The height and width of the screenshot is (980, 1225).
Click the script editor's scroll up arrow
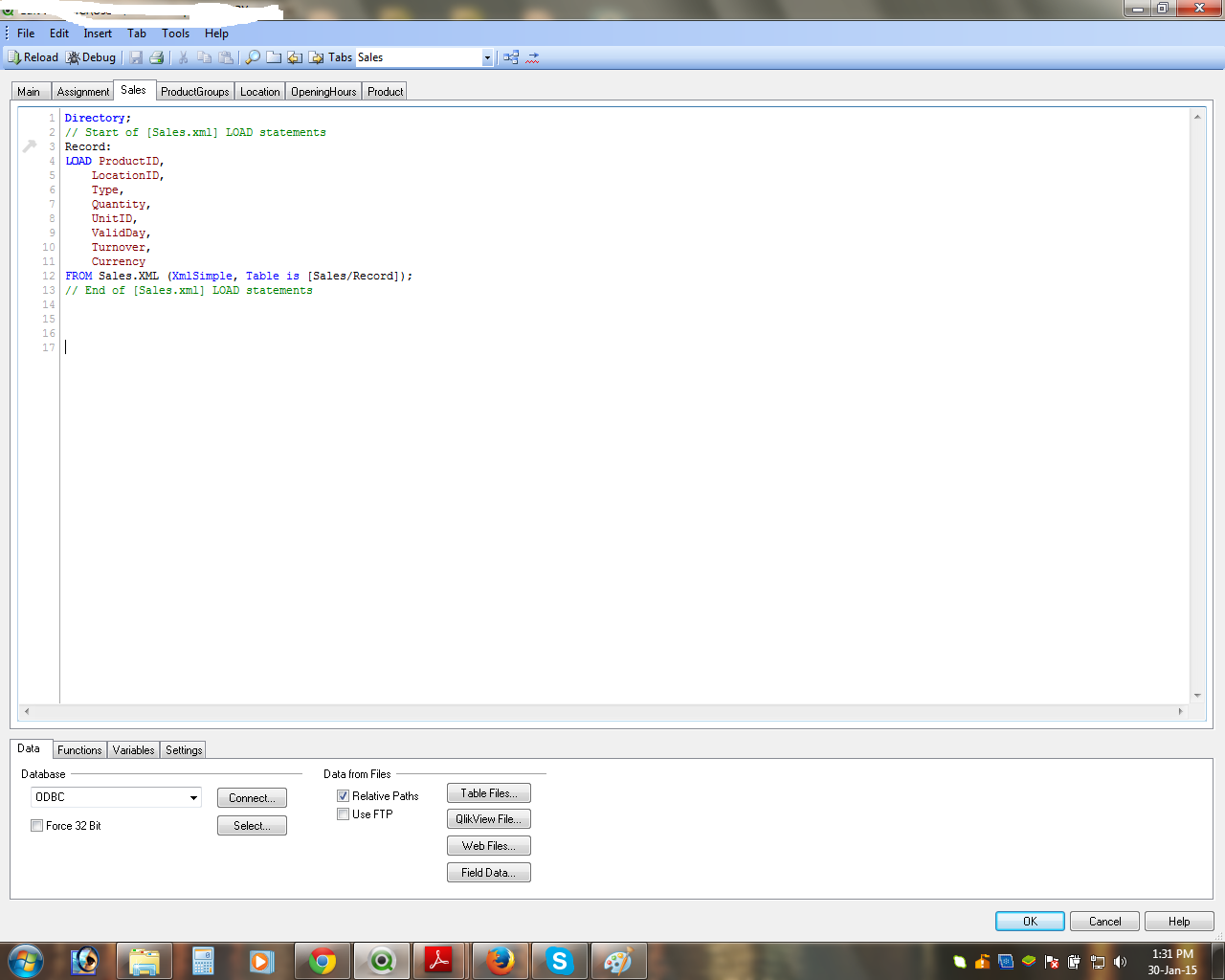tap(1197, 117)
